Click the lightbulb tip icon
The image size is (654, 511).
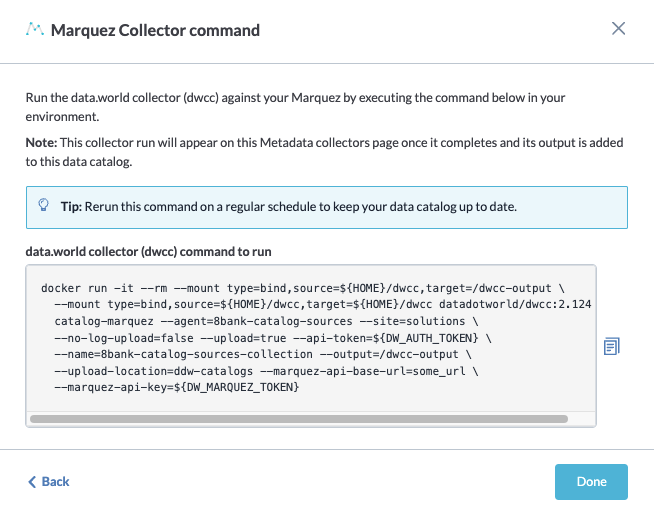[43, 205]
